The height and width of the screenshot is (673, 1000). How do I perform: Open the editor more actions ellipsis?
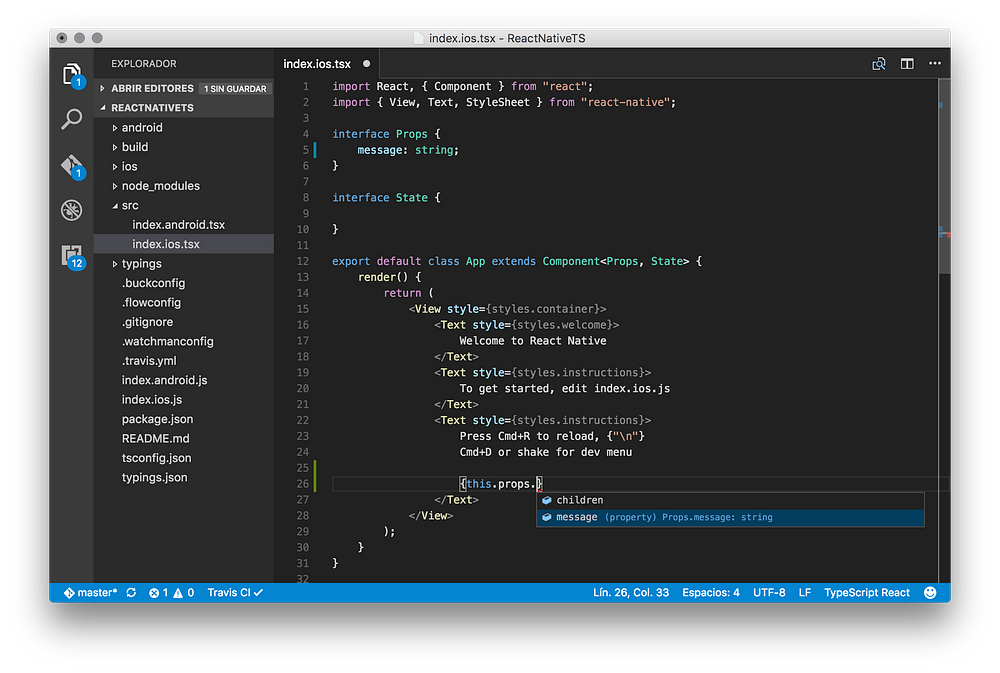935,63
